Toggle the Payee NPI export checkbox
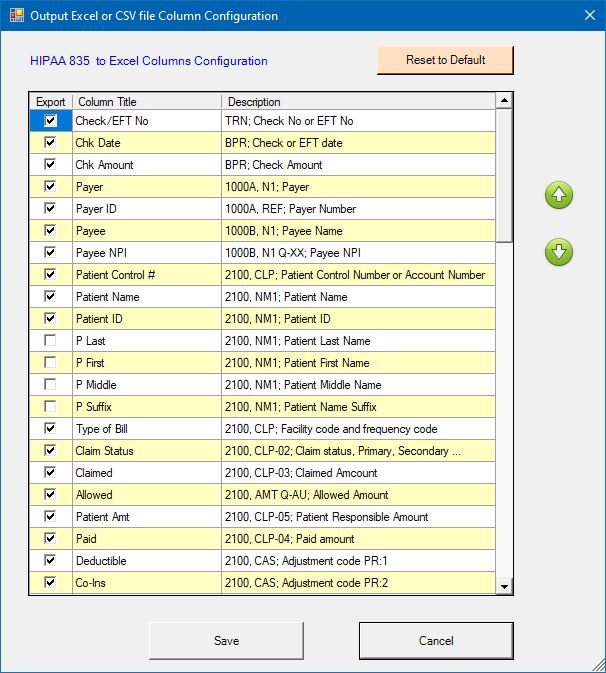The height and width of the screenshot is (673, 606). (50, 252)
